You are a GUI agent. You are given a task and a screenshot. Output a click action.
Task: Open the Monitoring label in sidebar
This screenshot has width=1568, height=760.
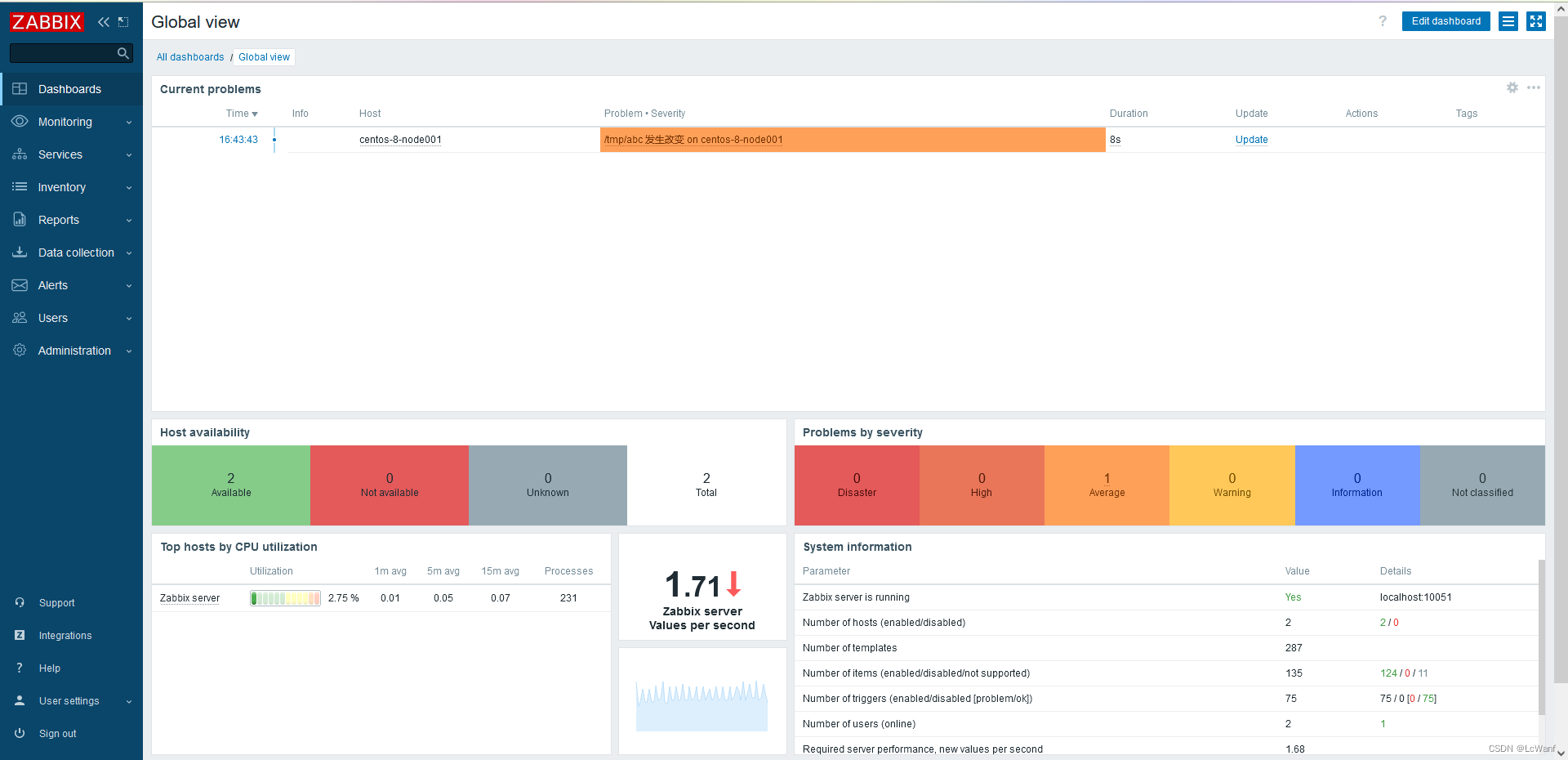click(x=65, y=122)
